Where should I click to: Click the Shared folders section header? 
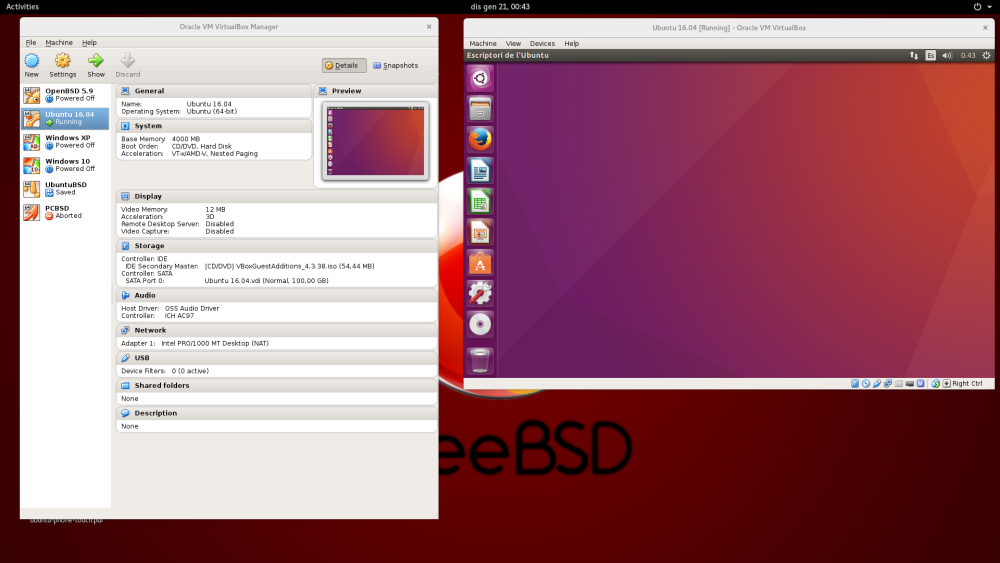(x=277, y=385)
